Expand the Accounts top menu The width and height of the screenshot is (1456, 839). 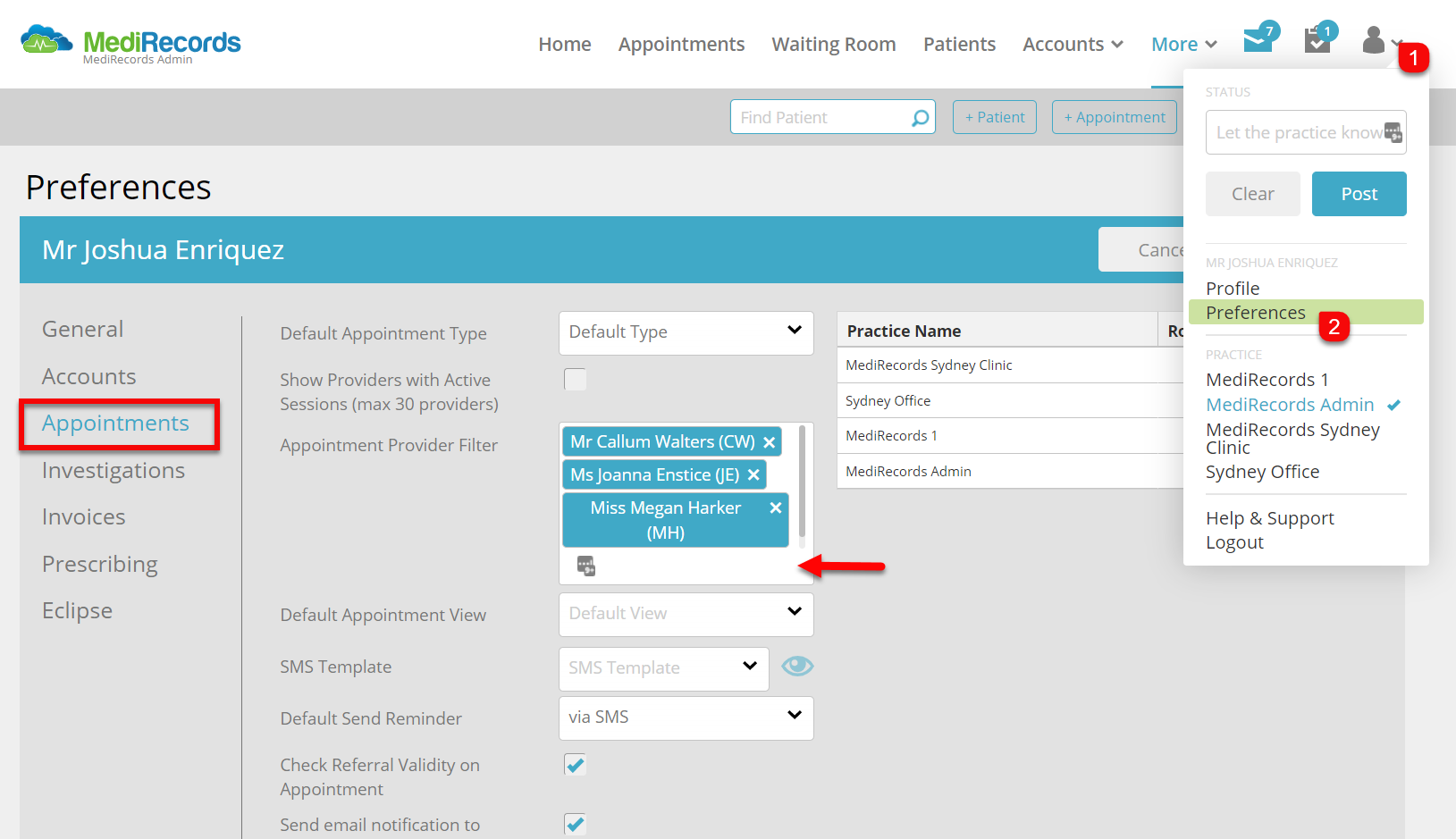(x=1073, y=44)
